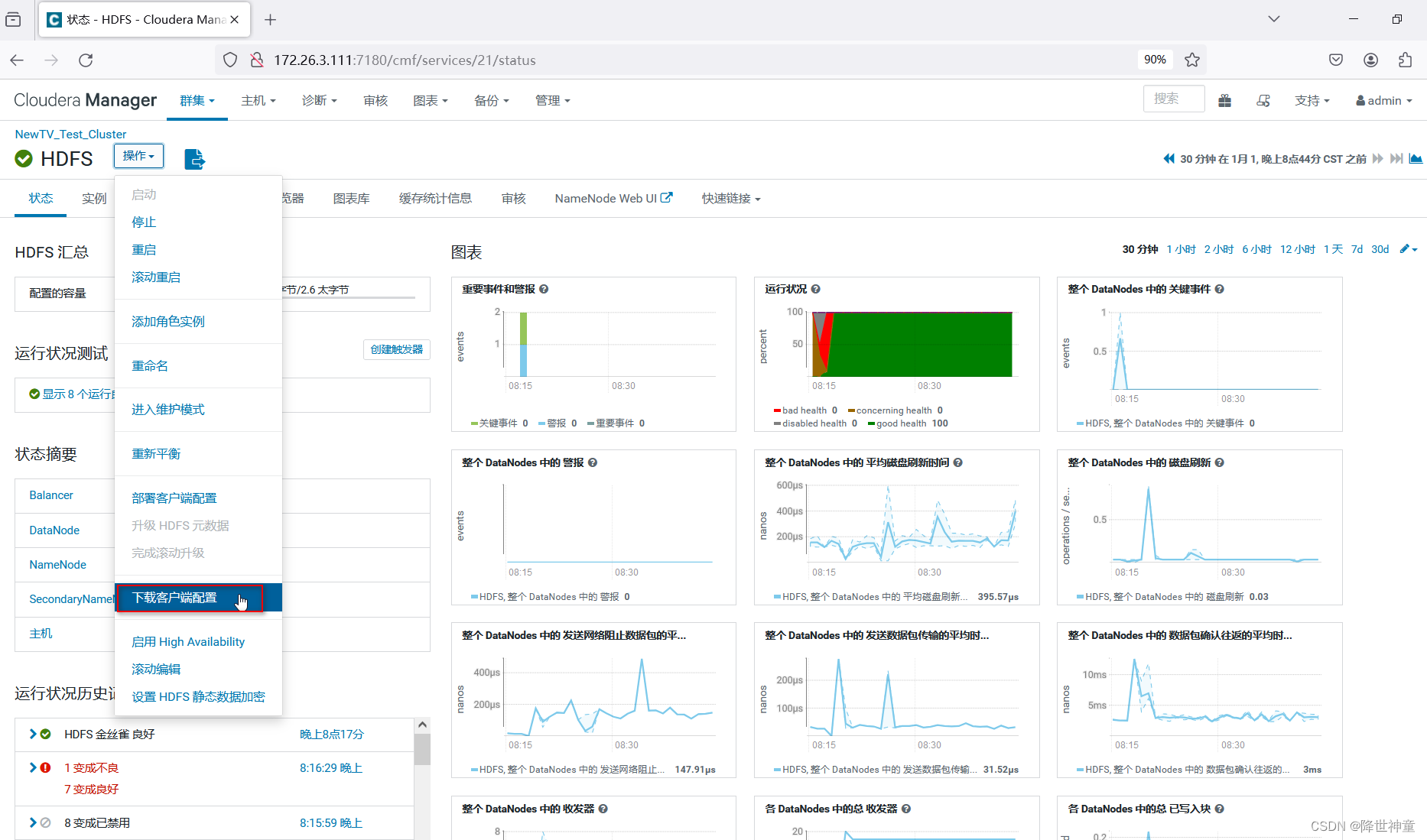This screenshot has height=840, width=1427.
Task: Choose 添加角色实例 menu item
Action: (x=198, y=322)
